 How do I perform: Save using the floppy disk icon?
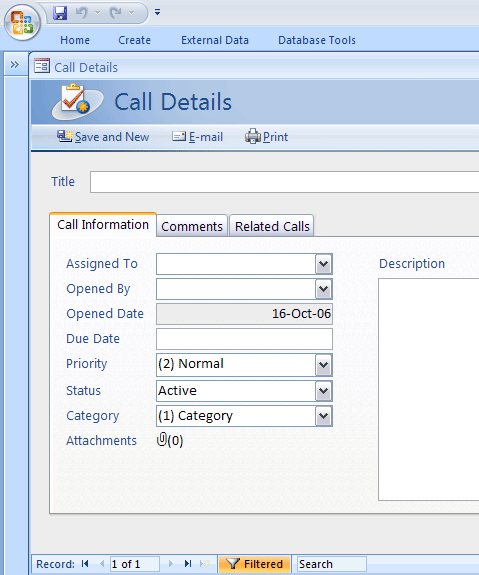[60, 13]
